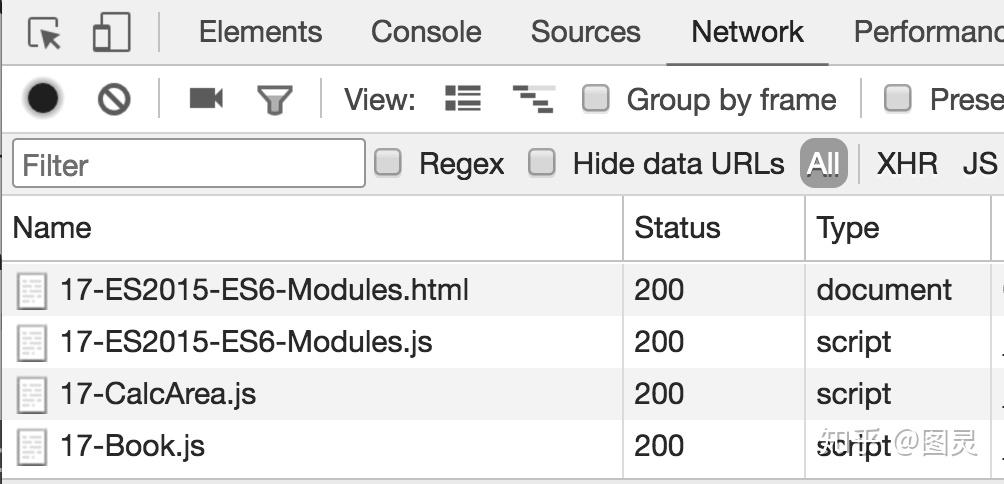Capture screenshots with camera icon
The image size is (1004, 484).
tap(206, 98)
